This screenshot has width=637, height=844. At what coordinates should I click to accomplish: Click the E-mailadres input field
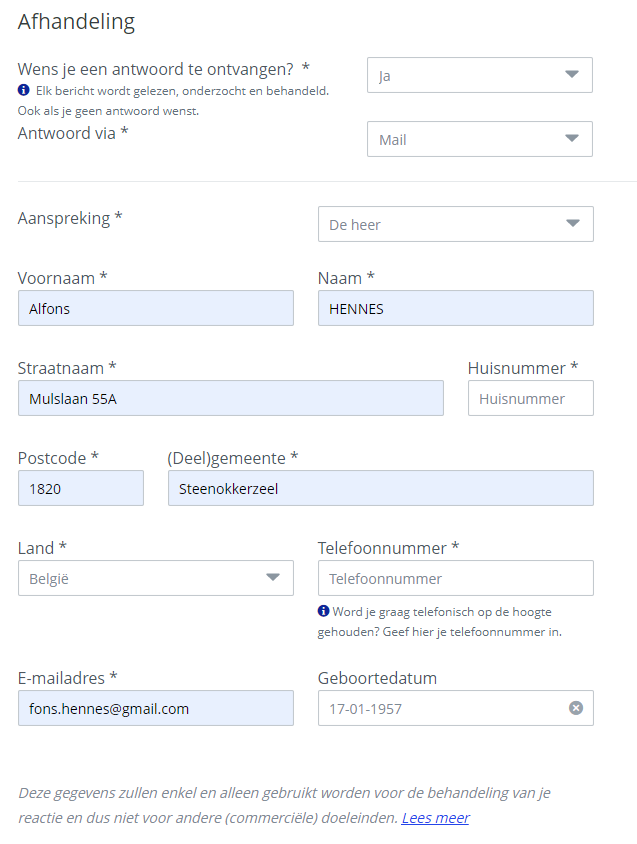pos(155,708)
